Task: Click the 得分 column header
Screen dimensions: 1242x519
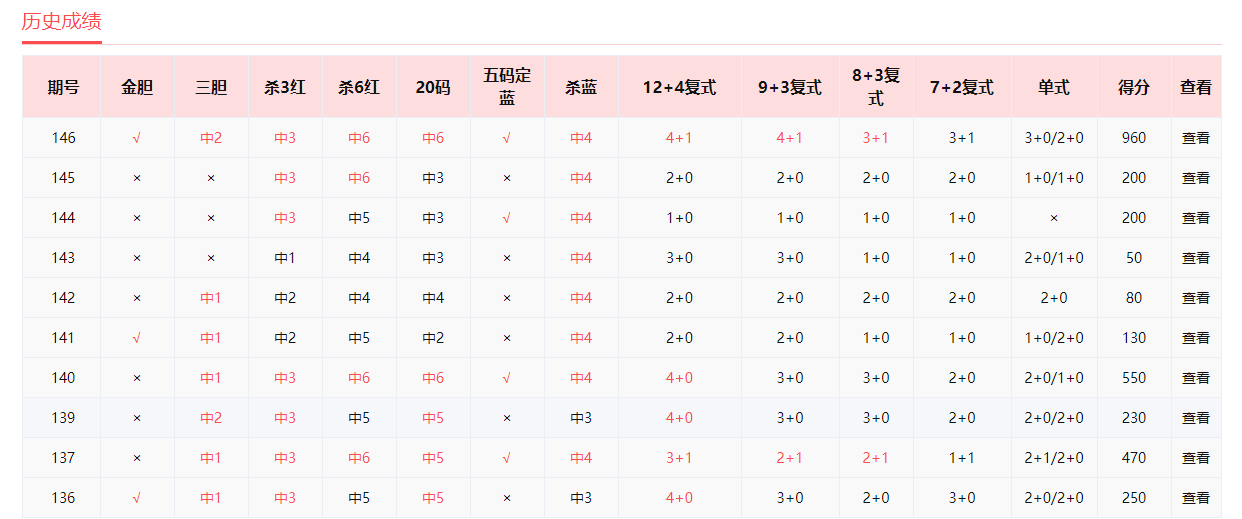Action: 1133,87
